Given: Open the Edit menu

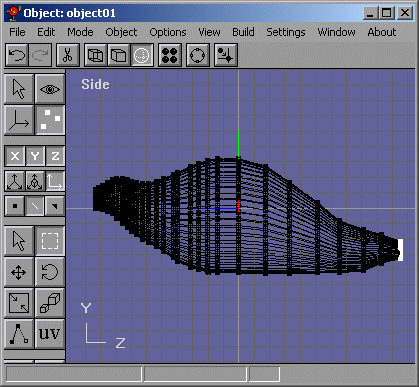Looking at the screenshot, I should point(46,32).
